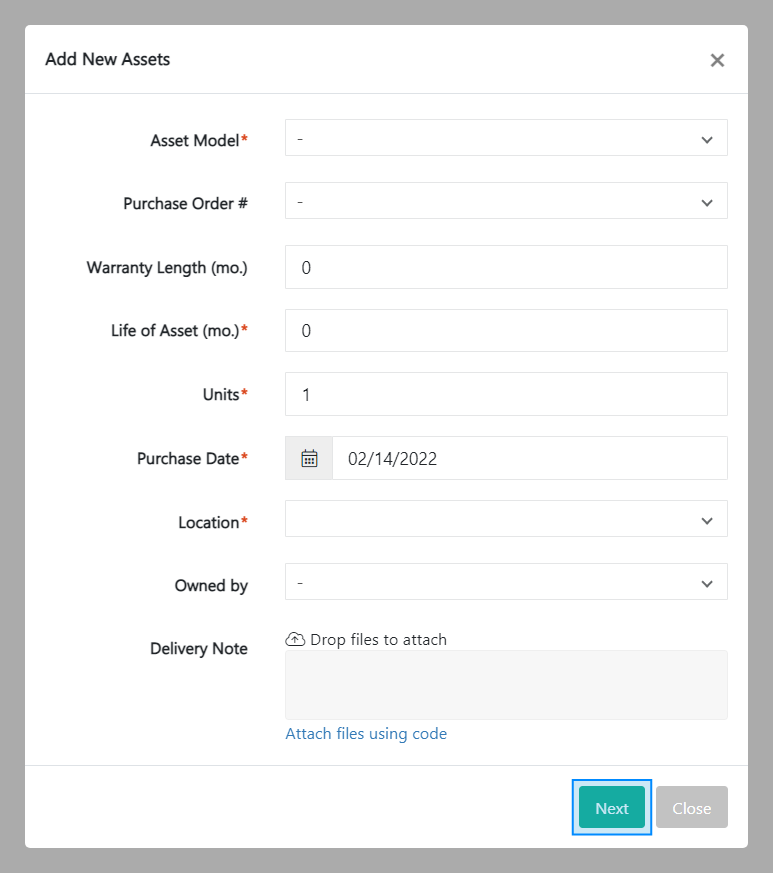773x873 pixels.
Task: Expand the Purchase Order # dropdown
Action: pos(505,200)
